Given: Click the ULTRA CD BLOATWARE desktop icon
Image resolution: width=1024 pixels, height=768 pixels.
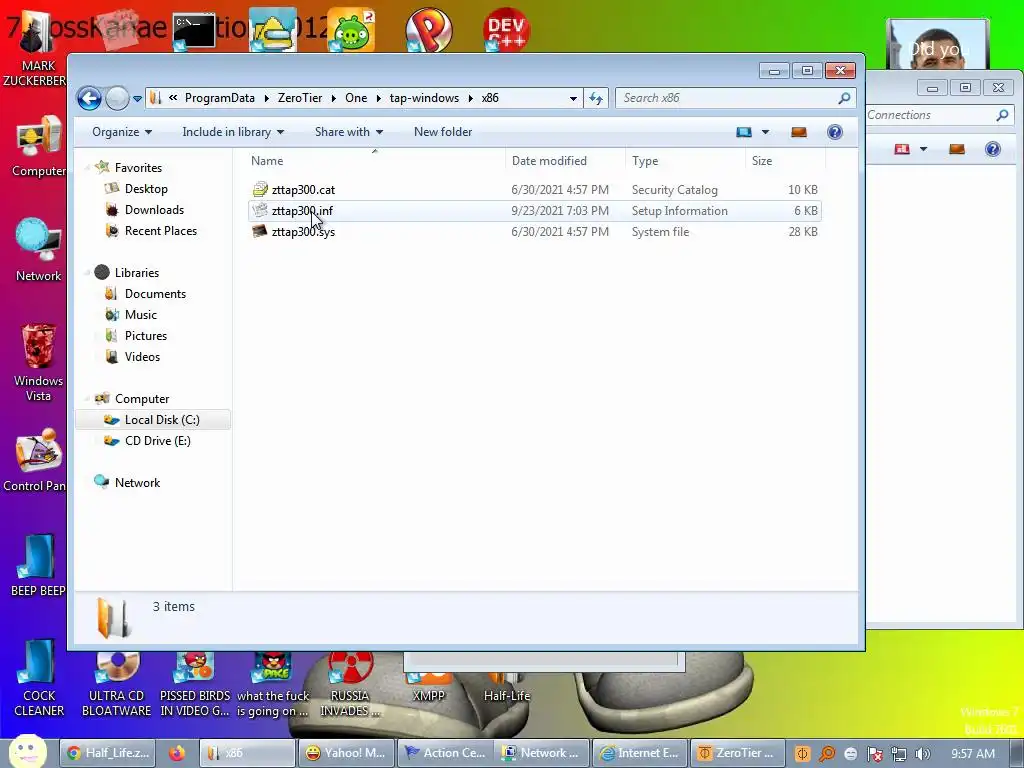Looking at the screenshot, I should pyautogui.click(x=116, y=682).
